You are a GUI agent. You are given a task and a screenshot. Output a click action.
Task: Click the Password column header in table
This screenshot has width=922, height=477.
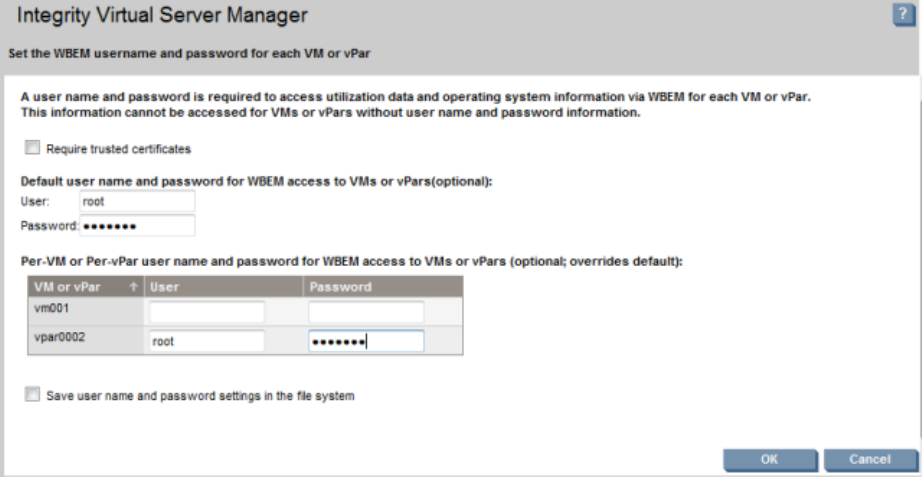click(340, 287)
